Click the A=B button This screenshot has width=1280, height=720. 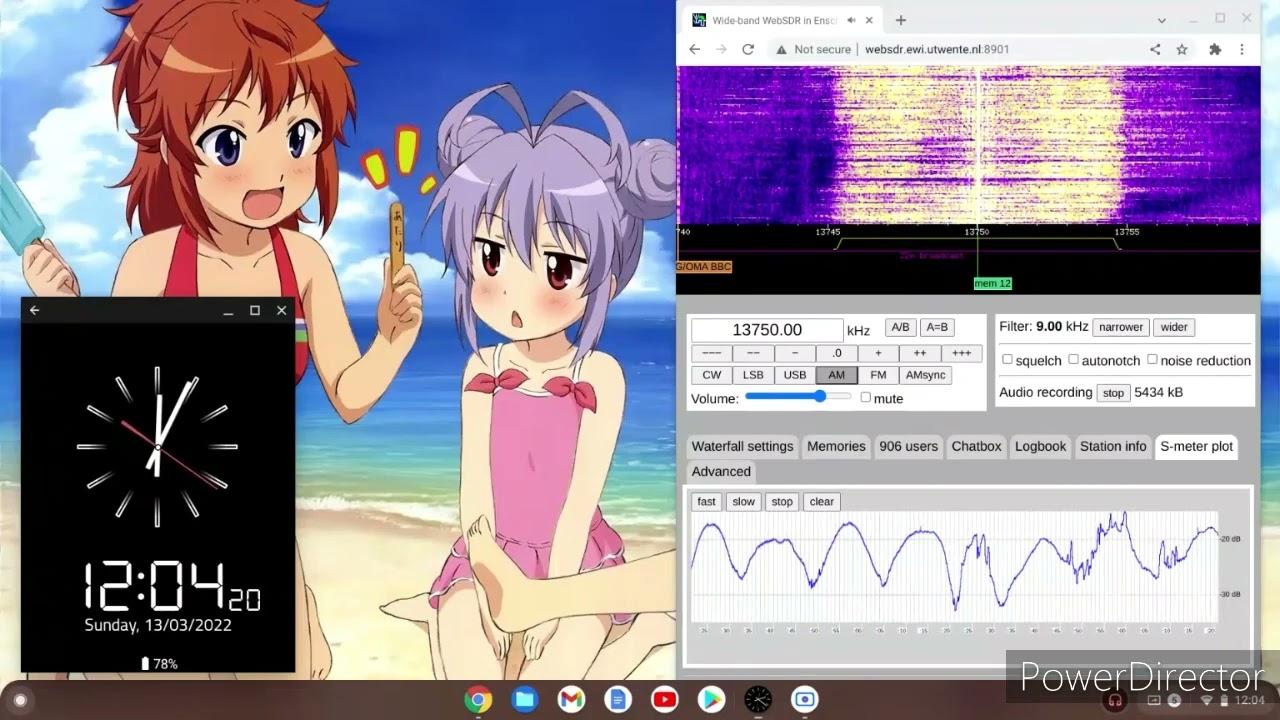[937, 327]
